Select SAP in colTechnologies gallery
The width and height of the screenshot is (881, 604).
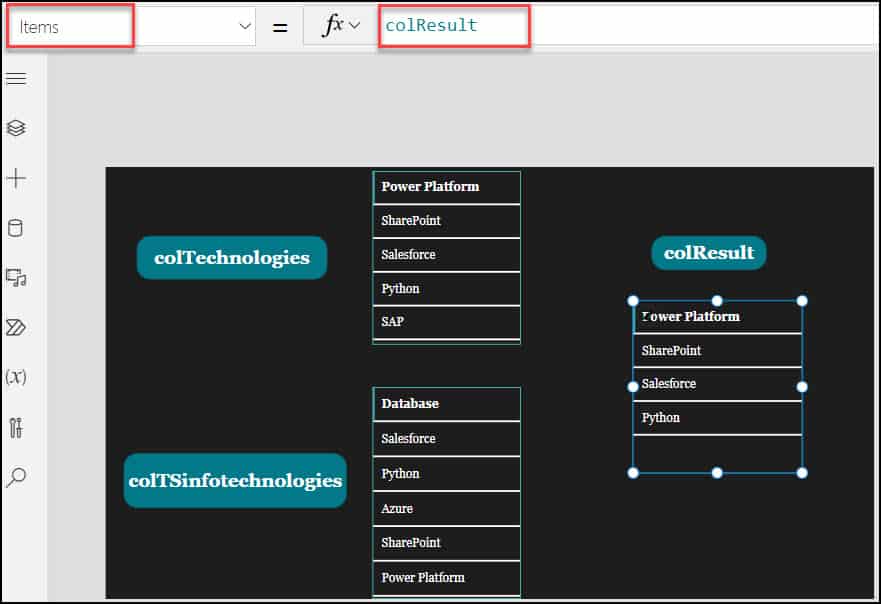pyautogui.click(x=447, y=322)
